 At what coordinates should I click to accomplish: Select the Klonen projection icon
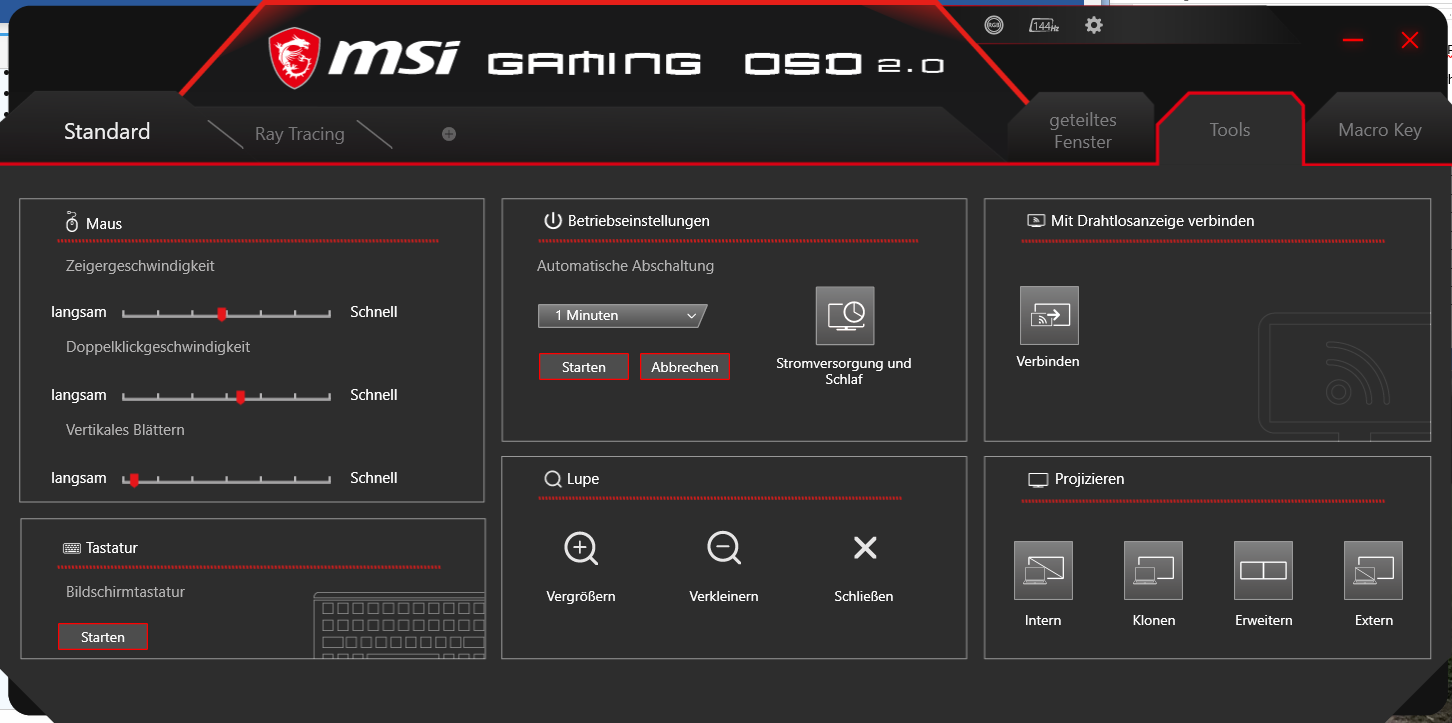click(1153, 571)
